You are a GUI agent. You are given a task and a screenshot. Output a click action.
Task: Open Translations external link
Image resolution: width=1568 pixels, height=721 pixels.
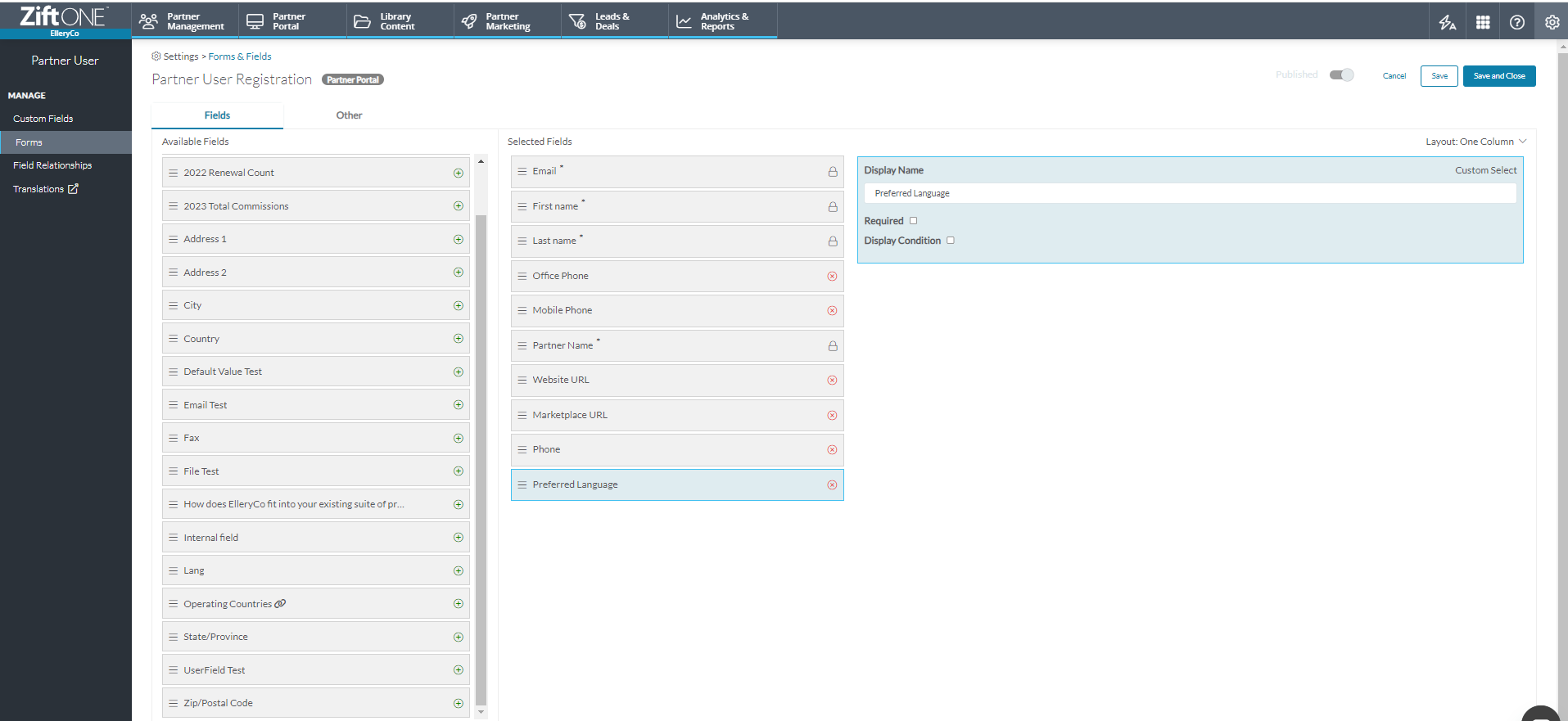point(46,189)
